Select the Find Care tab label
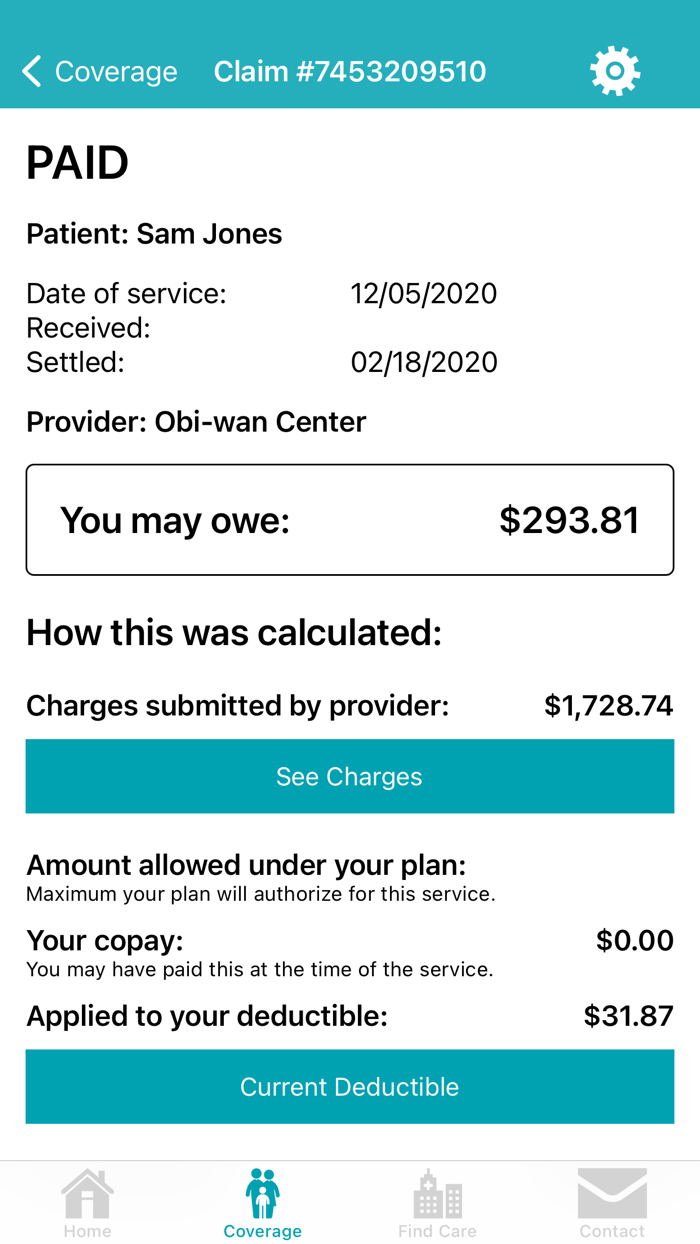700x1244 pixels. coord(437,1231)
